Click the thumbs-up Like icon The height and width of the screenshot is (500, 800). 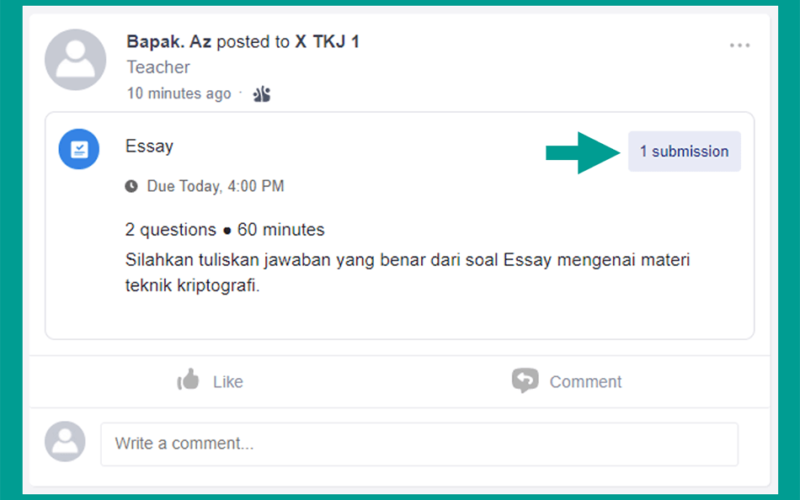(188, 380)
